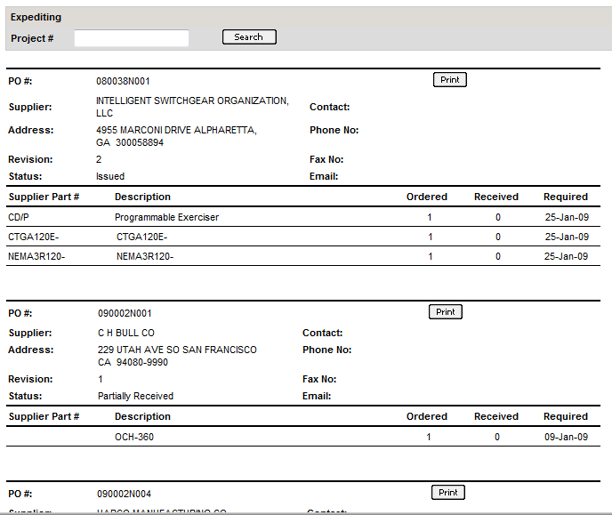
Task: Print purchase order 090002N004
Action: click(448, 493)
